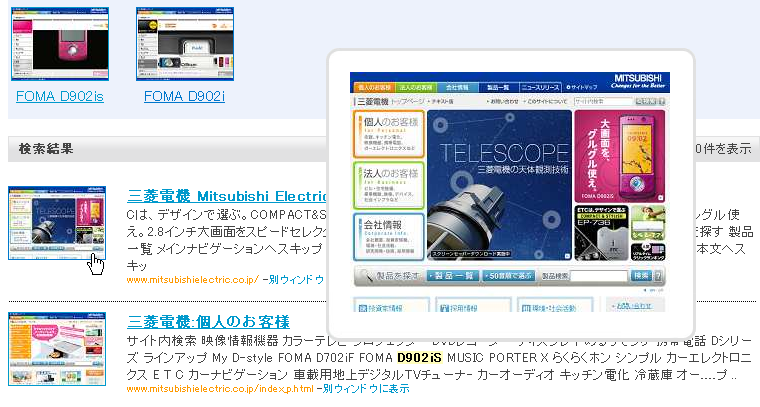Open the 三菱電機:個人のお客様 result title
This screenshot has height=407, width=760.
(x=208, y=322)
